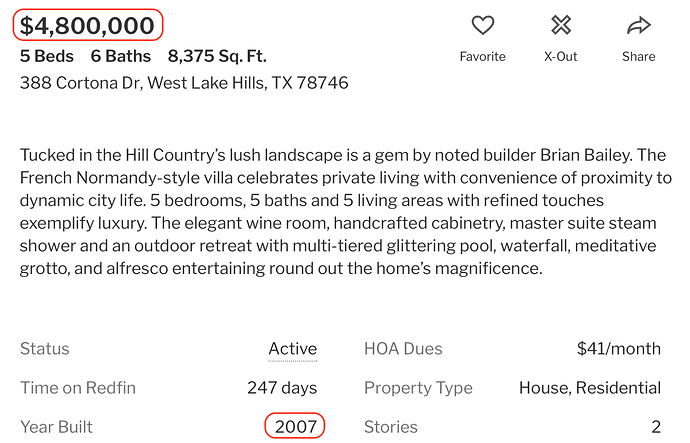Click the X-Out cross icon
Image resolution: width=690 pixels, height=443 pixels.
pos(561,25)
